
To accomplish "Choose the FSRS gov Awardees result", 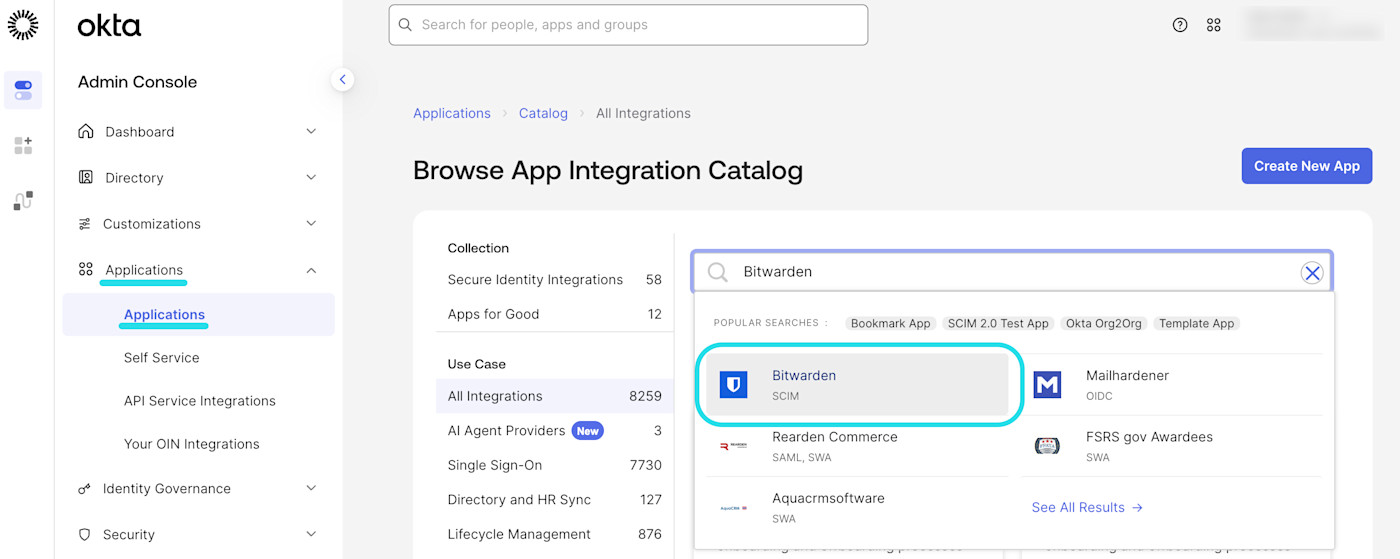I will [1172, 446].
